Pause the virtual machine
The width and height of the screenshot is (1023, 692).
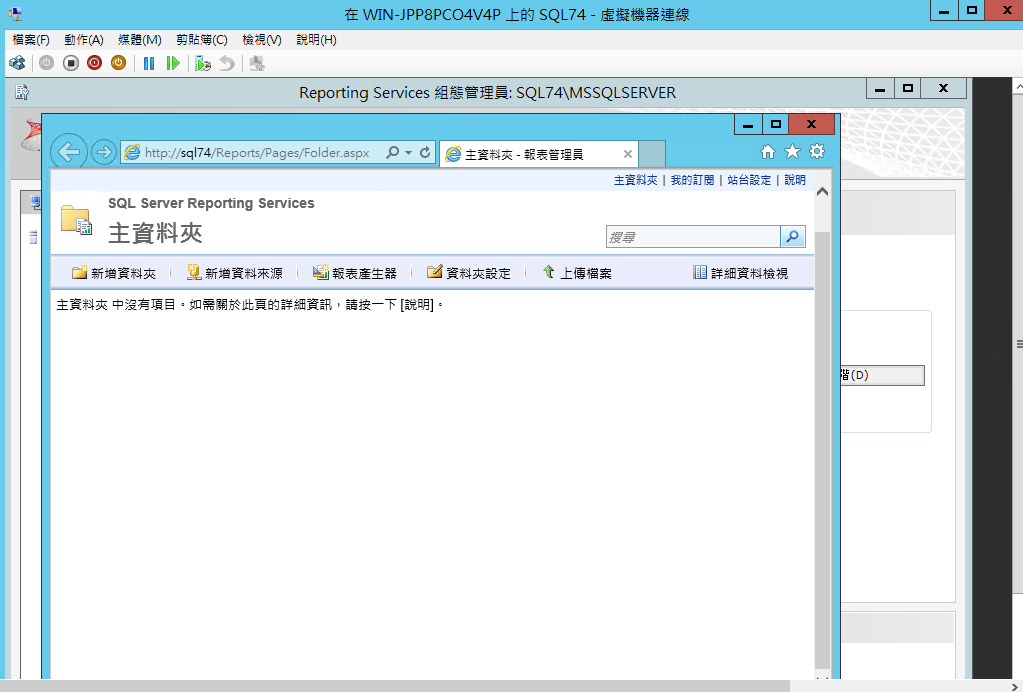(149, 63)
